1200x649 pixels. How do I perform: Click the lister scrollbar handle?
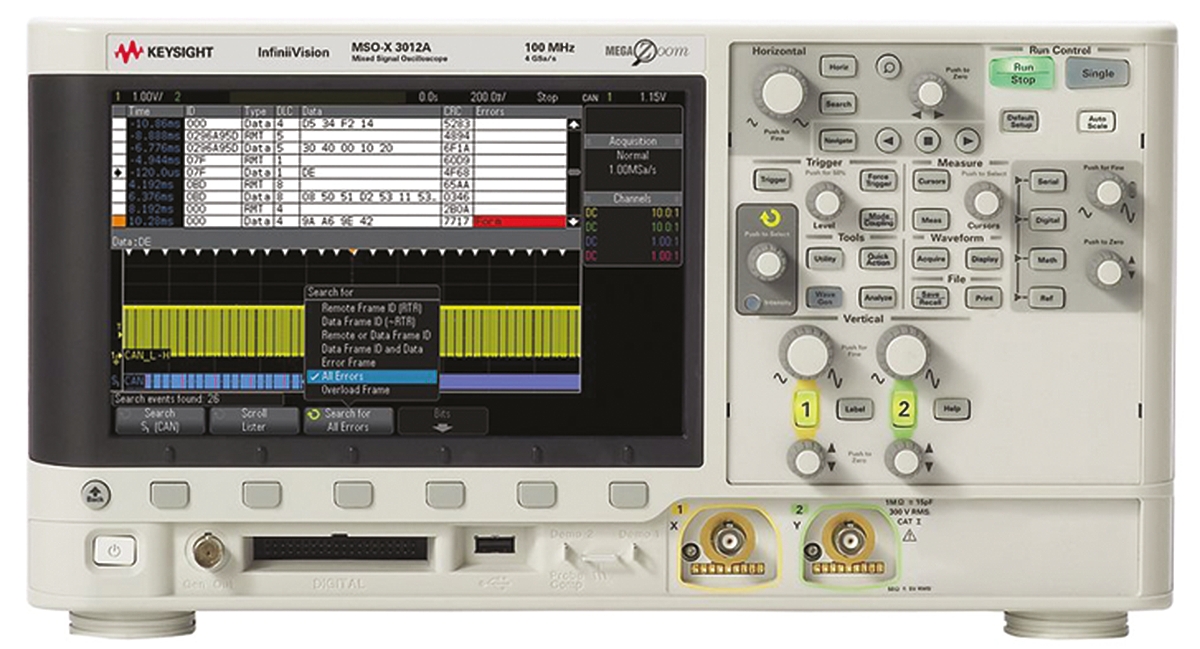(x=574, y=172)
